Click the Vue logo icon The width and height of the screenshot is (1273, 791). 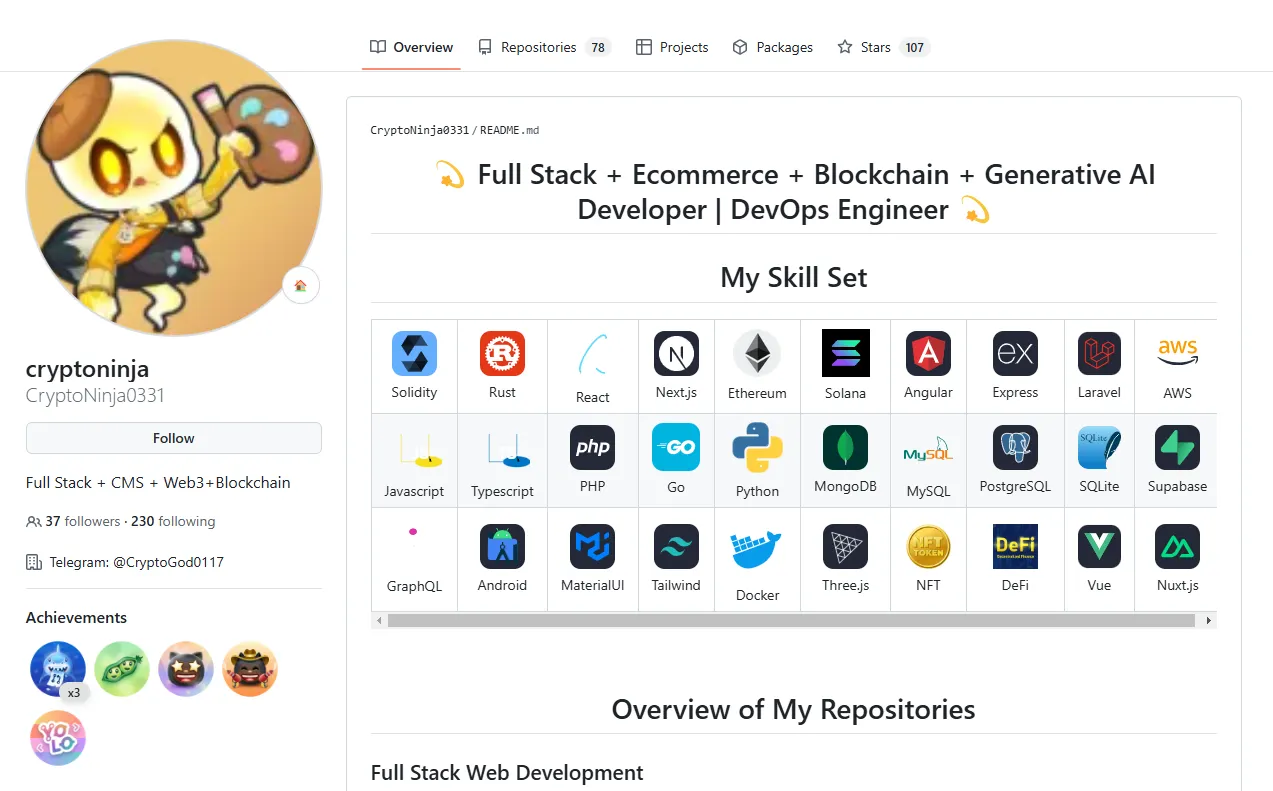(1099, 546)
